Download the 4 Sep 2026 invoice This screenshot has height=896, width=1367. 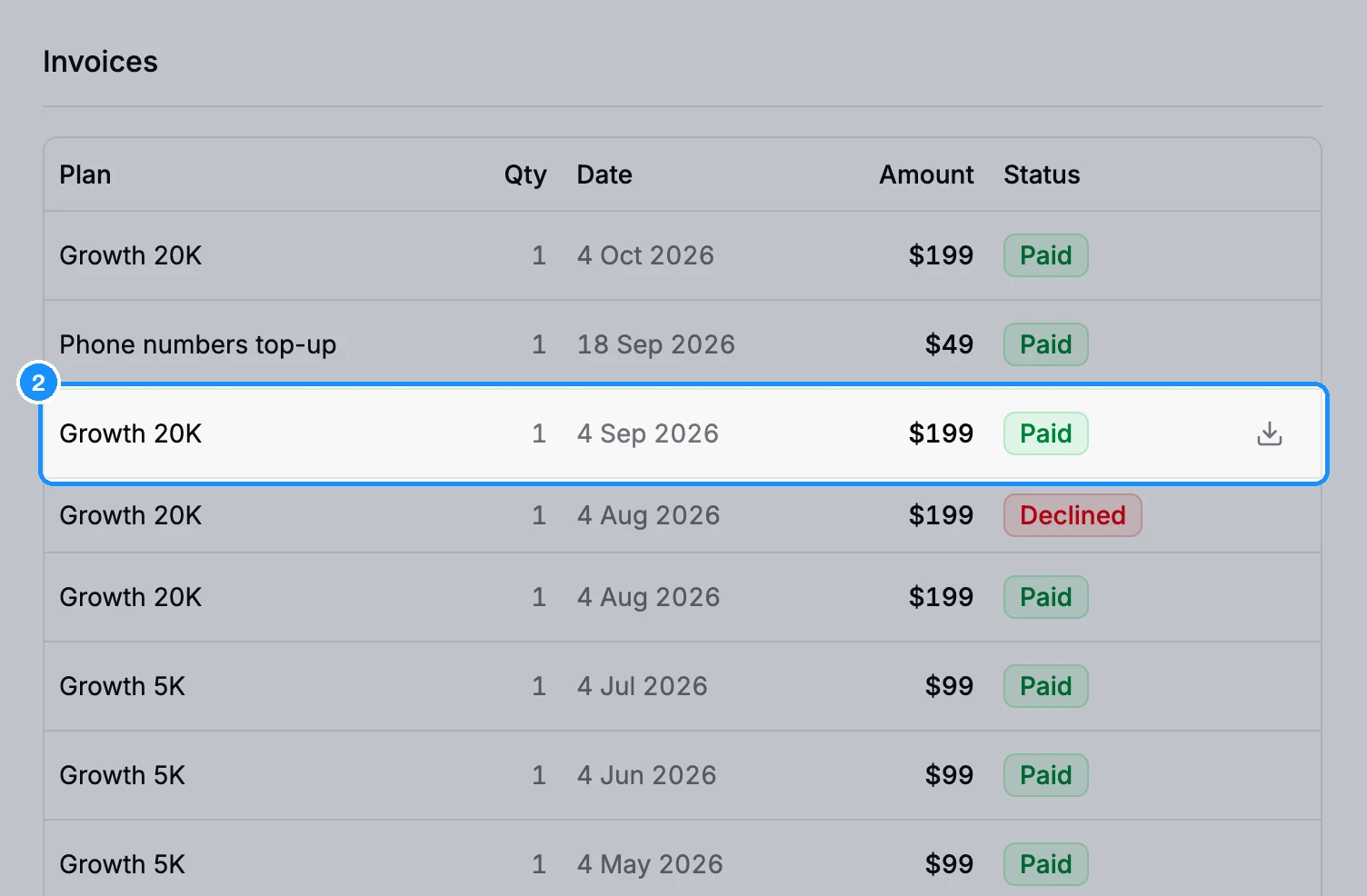1269,434
